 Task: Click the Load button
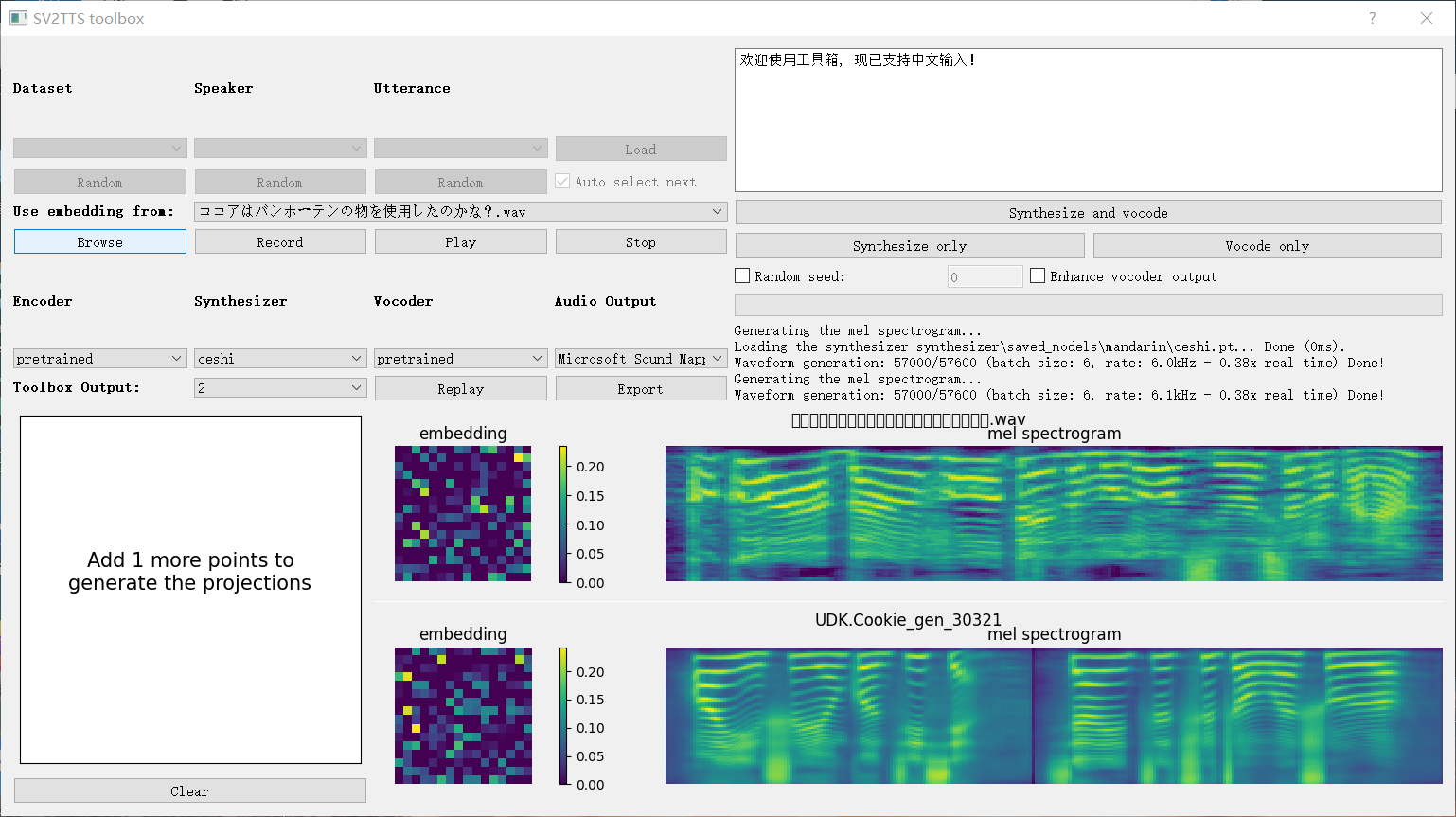pyautogui.click(x=641, y=150)
